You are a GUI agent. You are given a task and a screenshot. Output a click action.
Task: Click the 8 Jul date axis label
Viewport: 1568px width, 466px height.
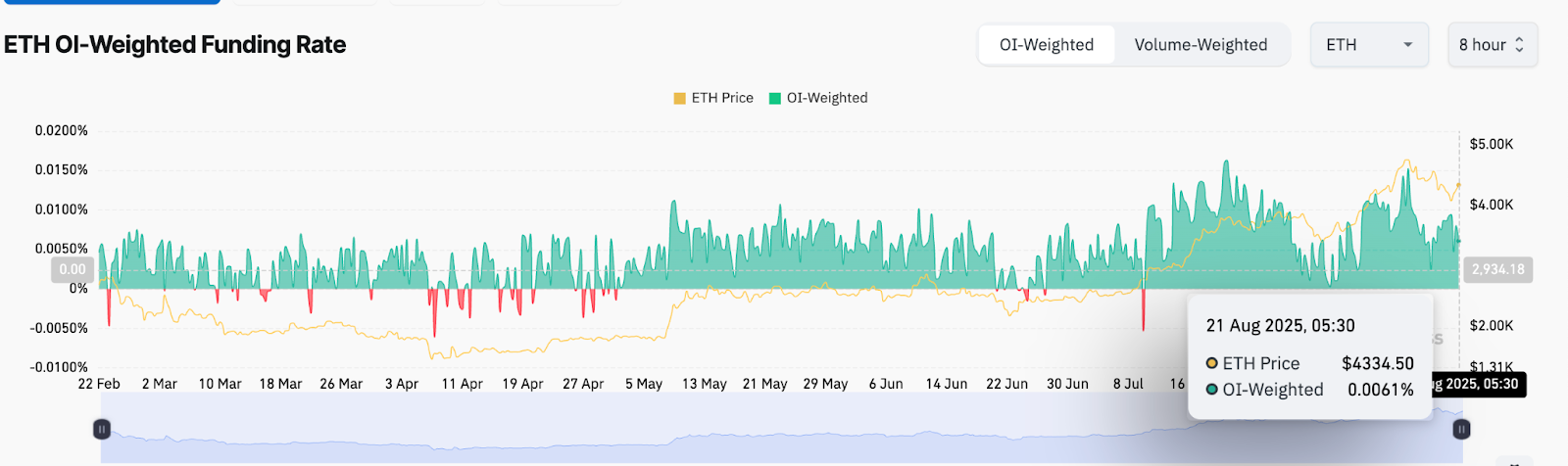(x=1128, y=384)
